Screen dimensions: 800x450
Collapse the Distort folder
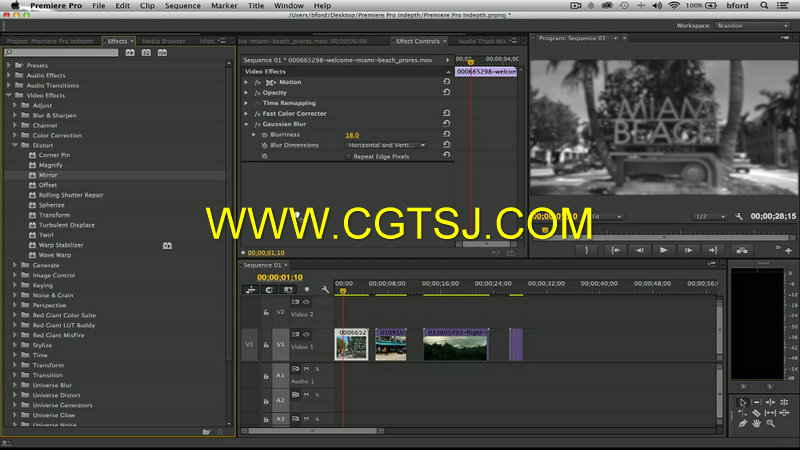pyautogui.click(x=15, y=145)
